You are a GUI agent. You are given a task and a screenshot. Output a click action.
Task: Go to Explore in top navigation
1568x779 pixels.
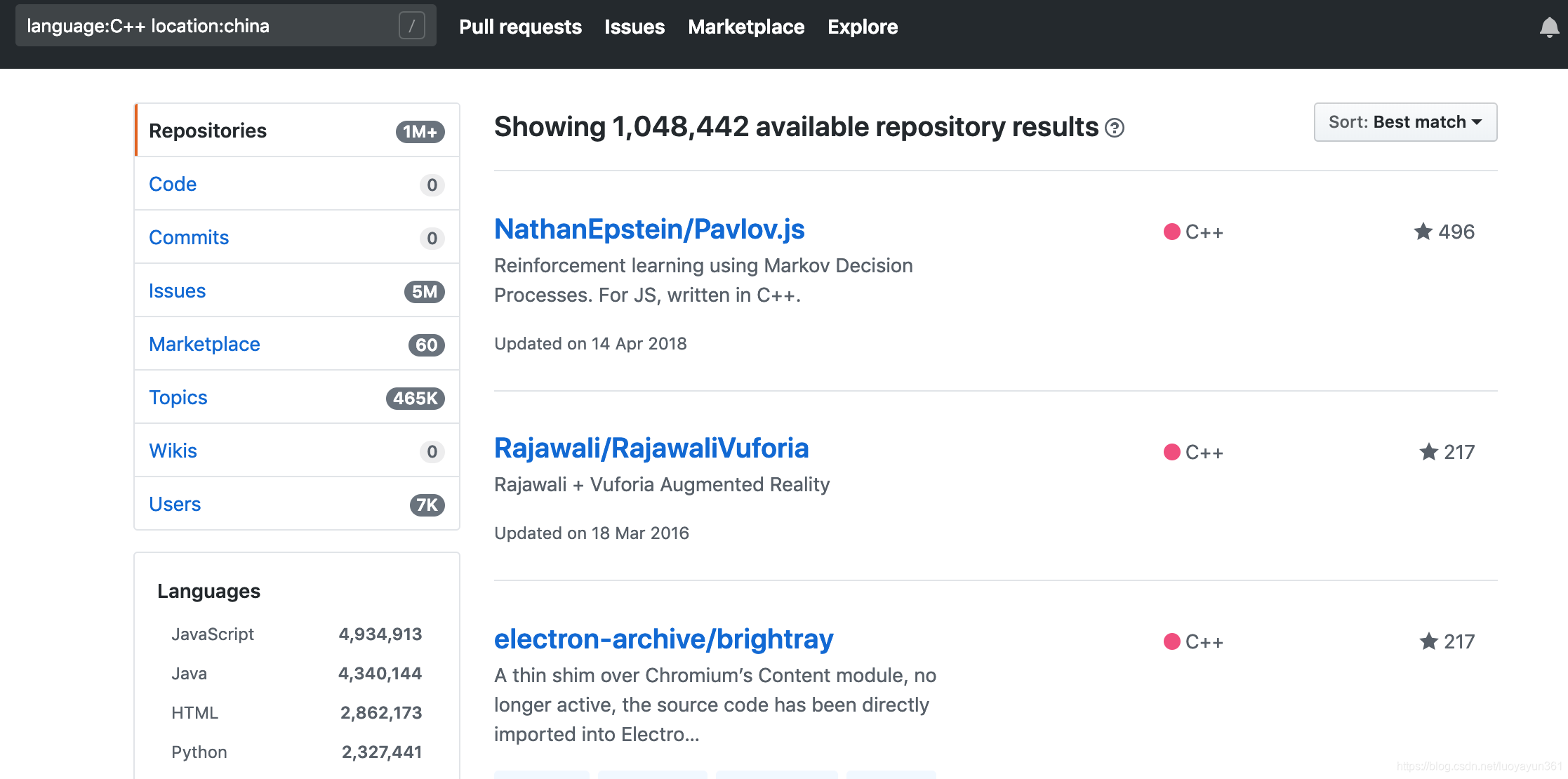point(863,27)
